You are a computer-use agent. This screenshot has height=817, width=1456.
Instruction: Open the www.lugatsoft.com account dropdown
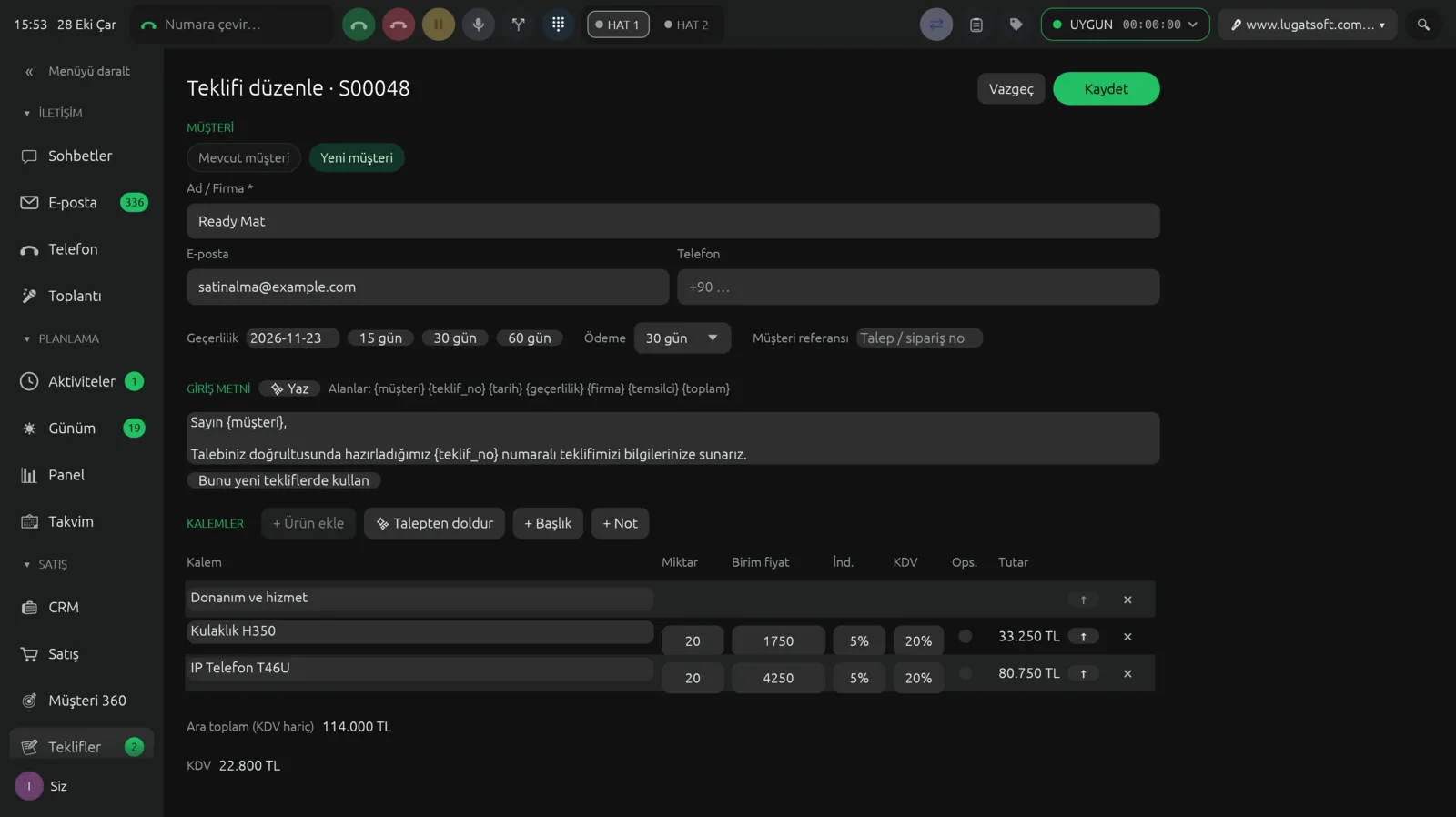click(x=1308, y=25)
